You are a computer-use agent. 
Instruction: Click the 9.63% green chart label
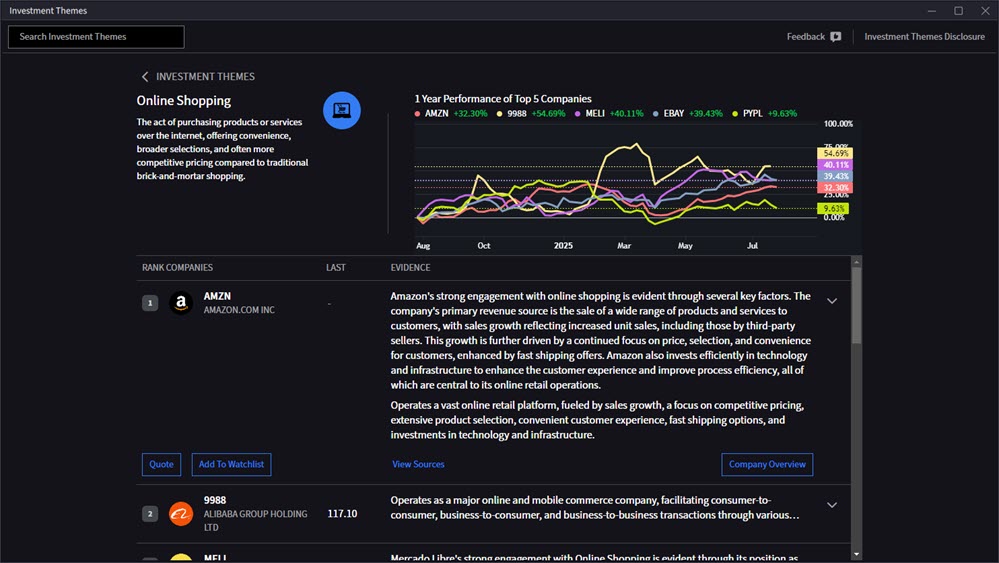tap(833, 208)
